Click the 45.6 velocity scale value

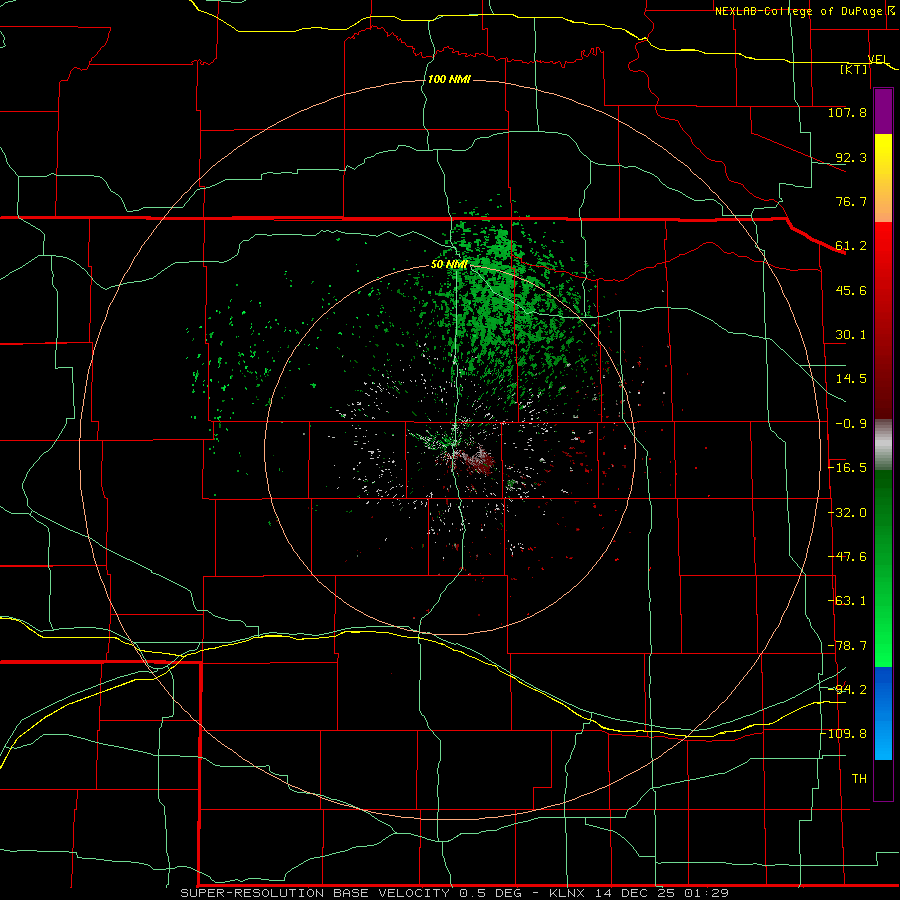[x=851, y=290]
